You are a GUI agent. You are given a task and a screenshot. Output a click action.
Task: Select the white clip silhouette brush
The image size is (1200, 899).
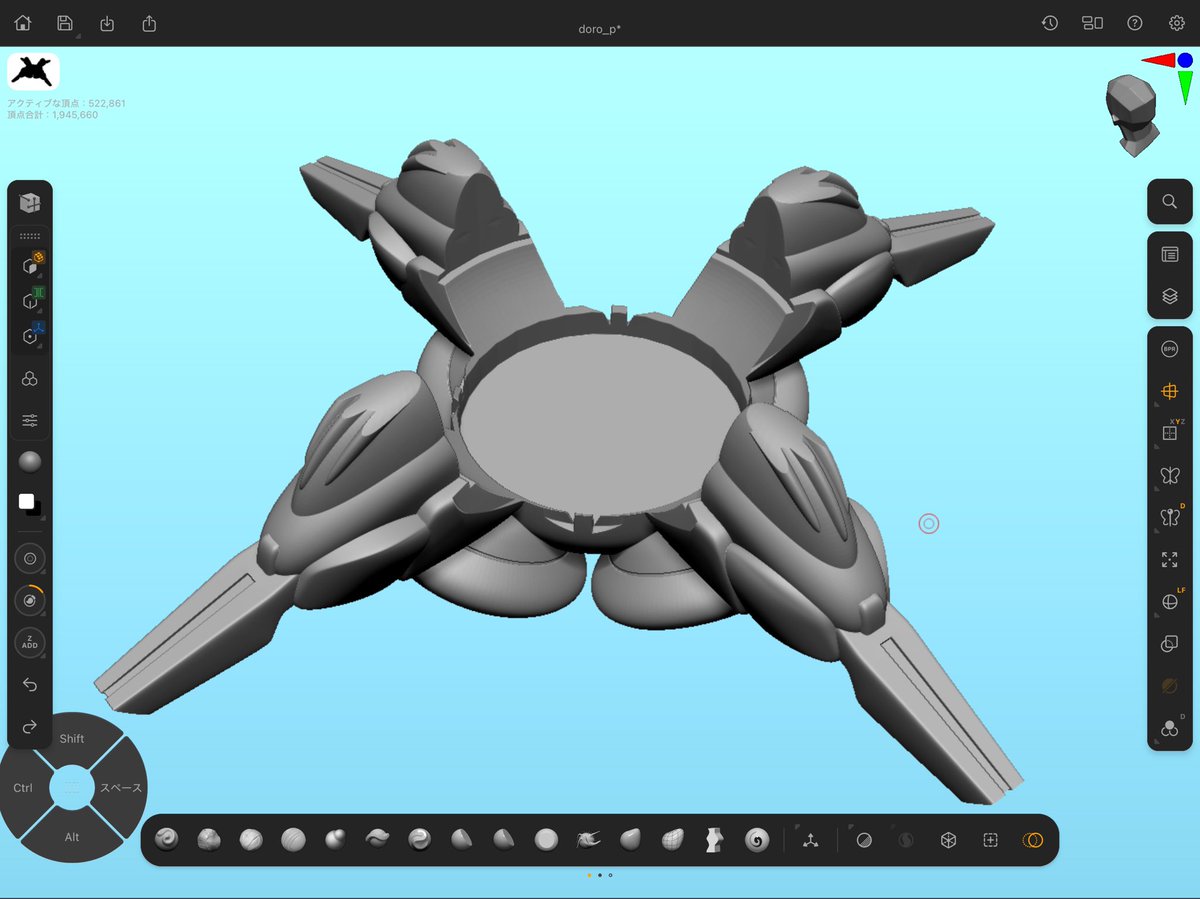(x=715, y=840)
